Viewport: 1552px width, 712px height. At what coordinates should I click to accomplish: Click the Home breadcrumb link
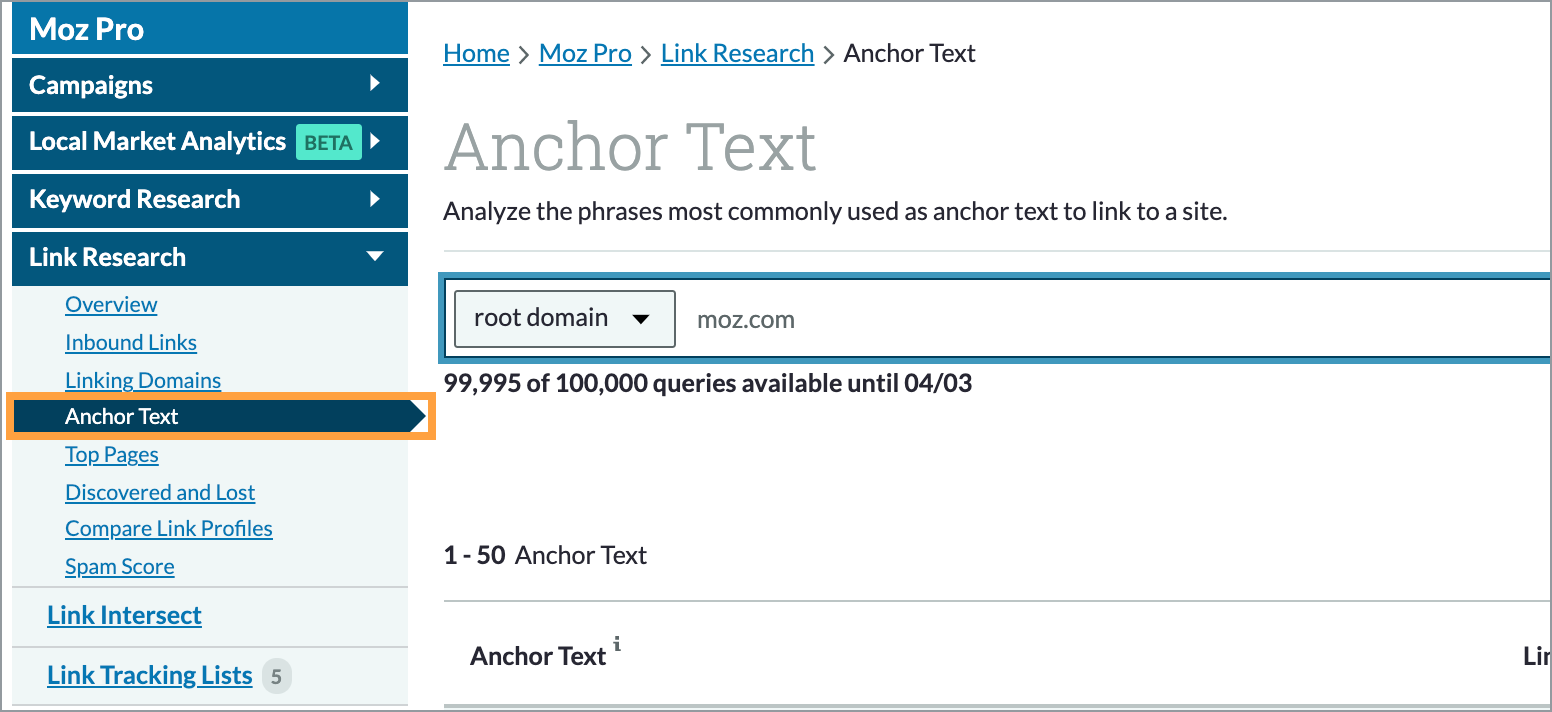(x=476, y=53)
